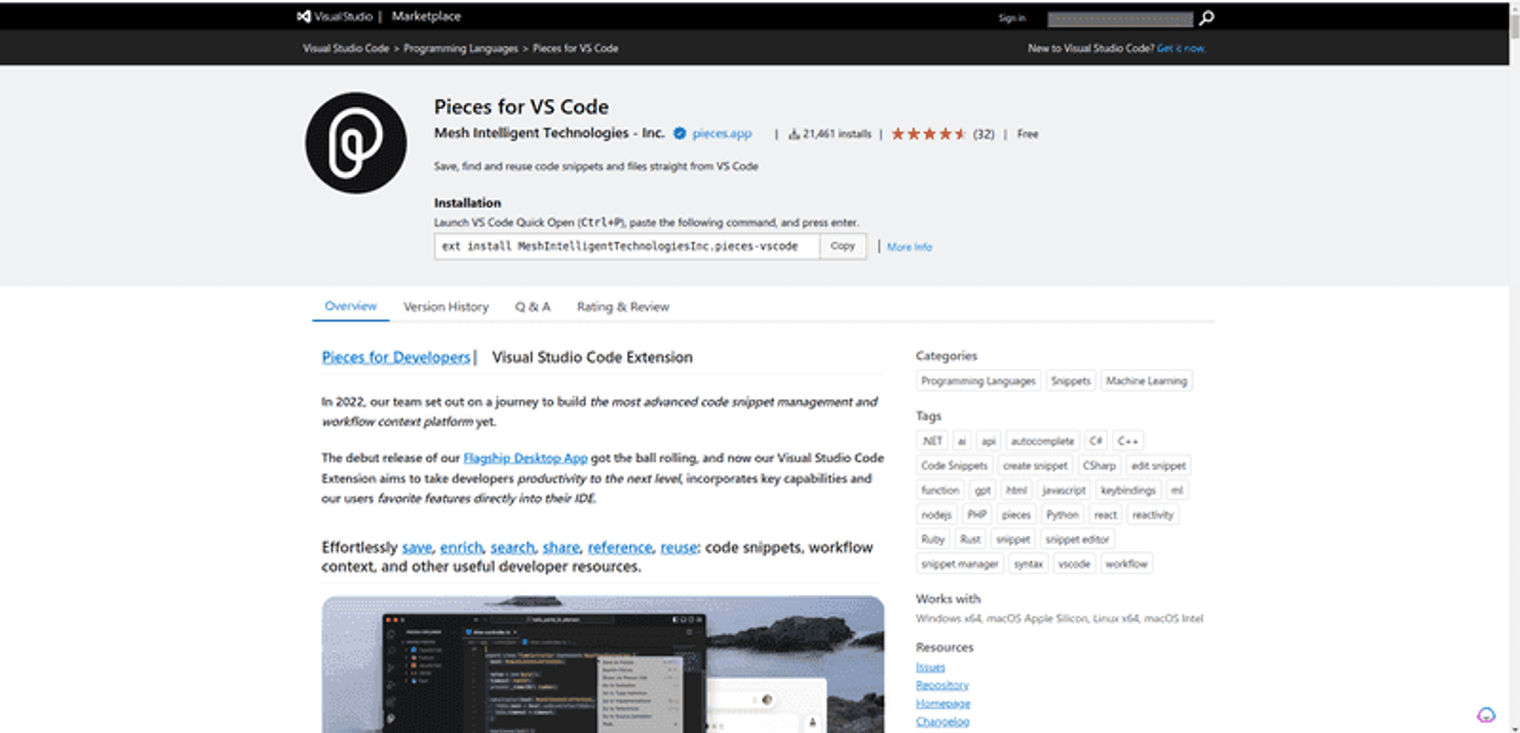Click the Ruby tag
The width and height of the screenshot is (1520, 733).
coord(933,539)
